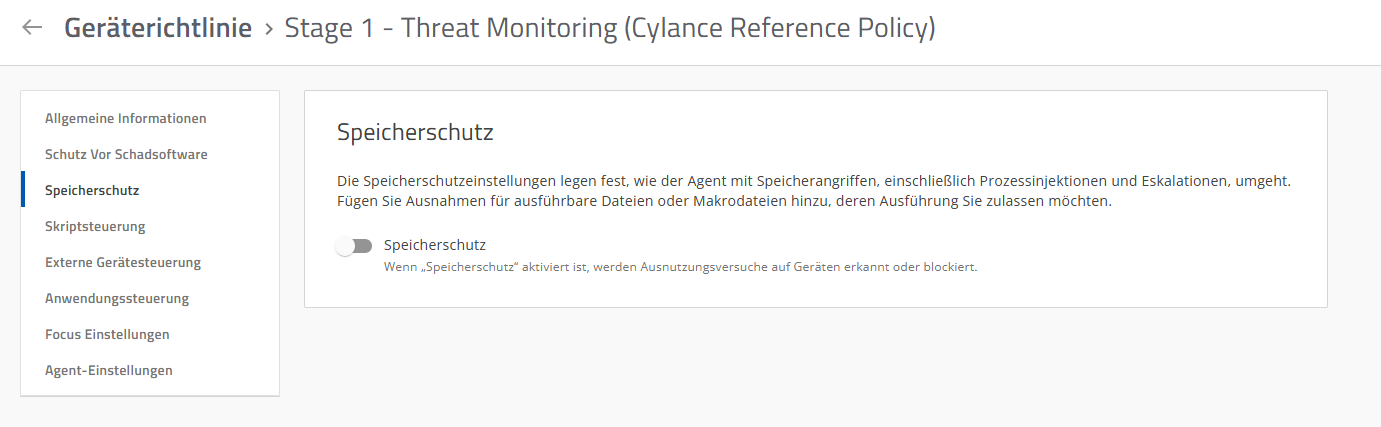Open Allgemeine Informationen section
Image resolution: width=1381 pixels, height=427 pixels.
(126, 118)
